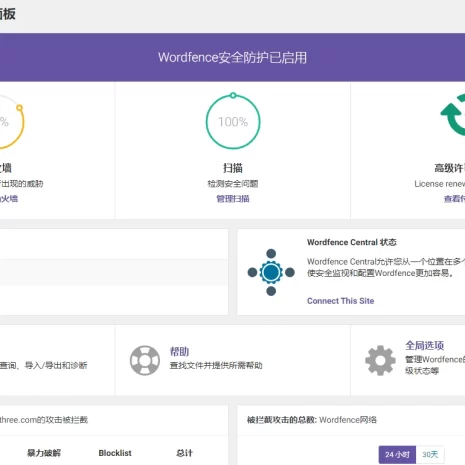Click the Wordfence Central 状态 heading
Viewport: 465px width, 465px height.
(352, 242)
